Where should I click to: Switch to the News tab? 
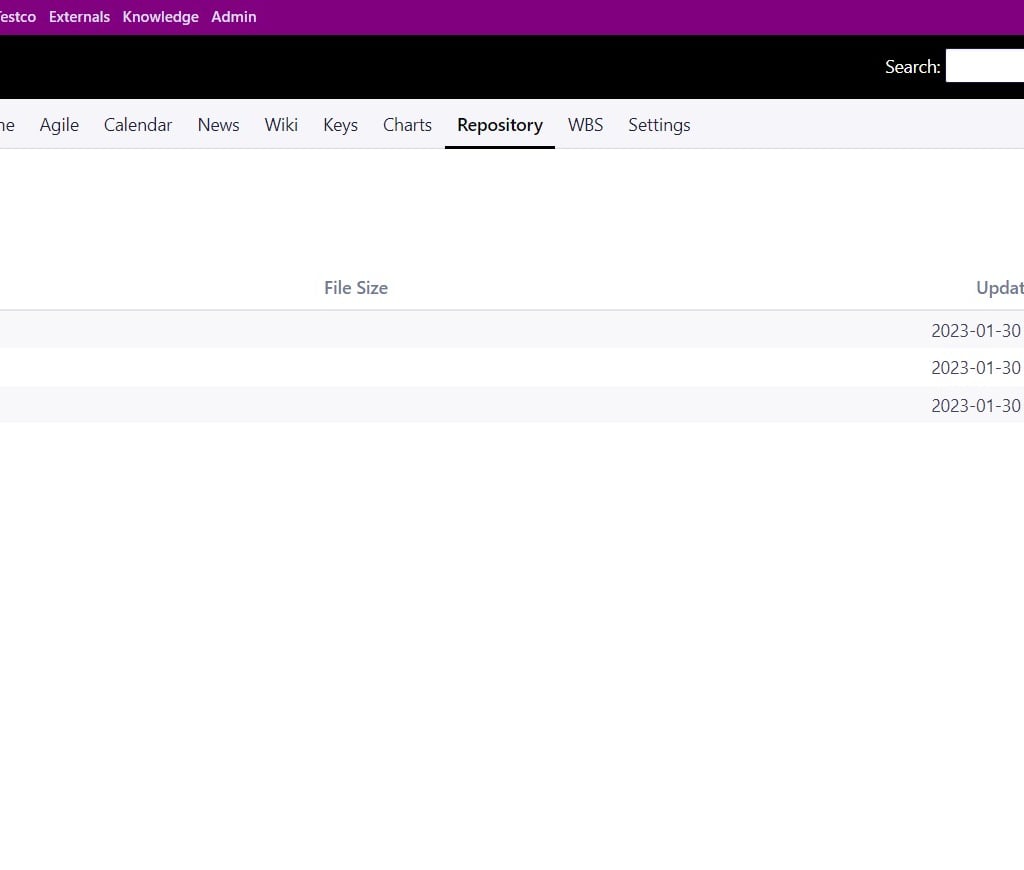click(x=218, y=125)
